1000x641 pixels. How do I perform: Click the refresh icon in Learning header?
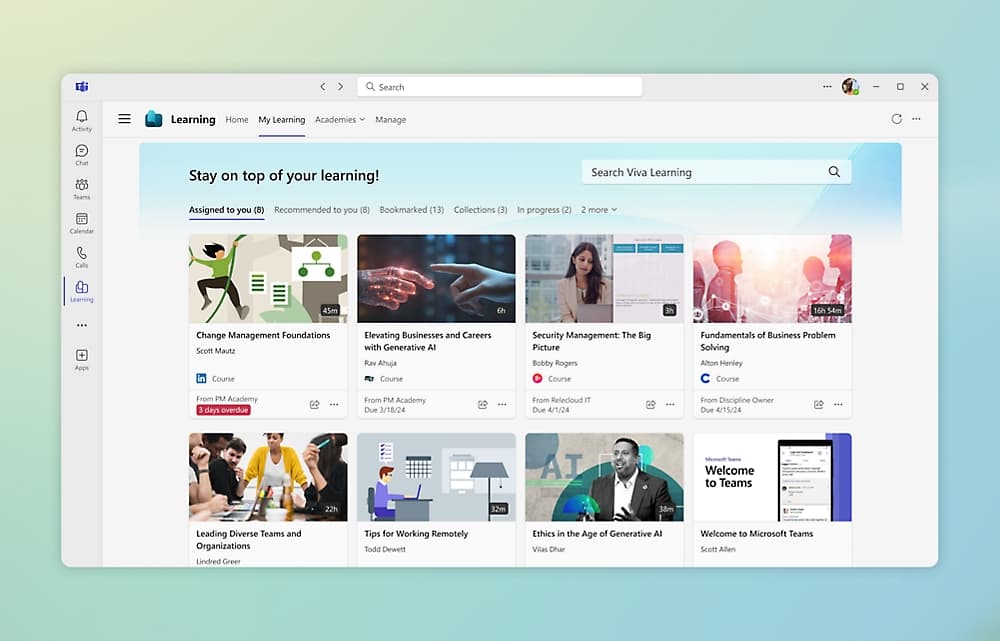896,119
